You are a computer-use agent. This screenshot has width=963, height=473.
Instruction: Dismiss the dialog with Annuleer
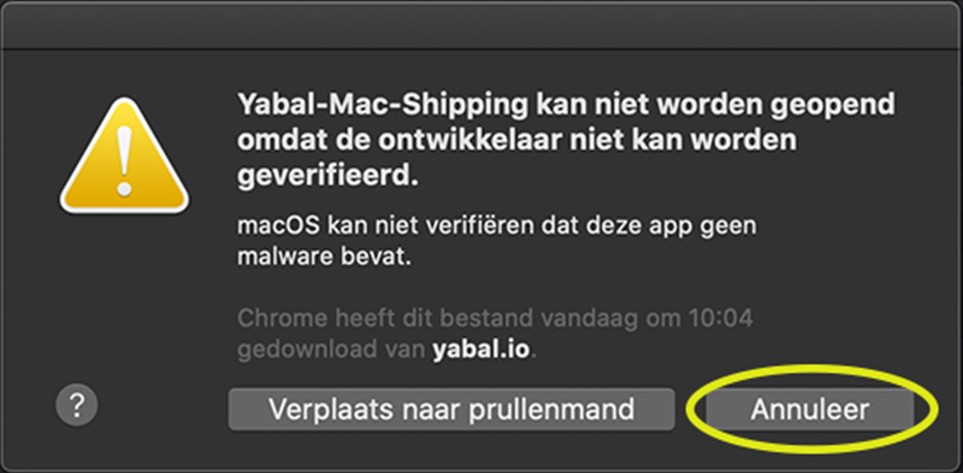pos(809,409)
